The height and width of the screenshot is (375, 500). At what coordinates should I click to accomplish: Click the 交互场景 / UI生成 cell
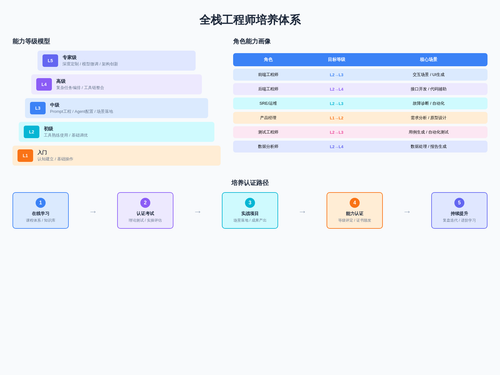coord(429,75)
